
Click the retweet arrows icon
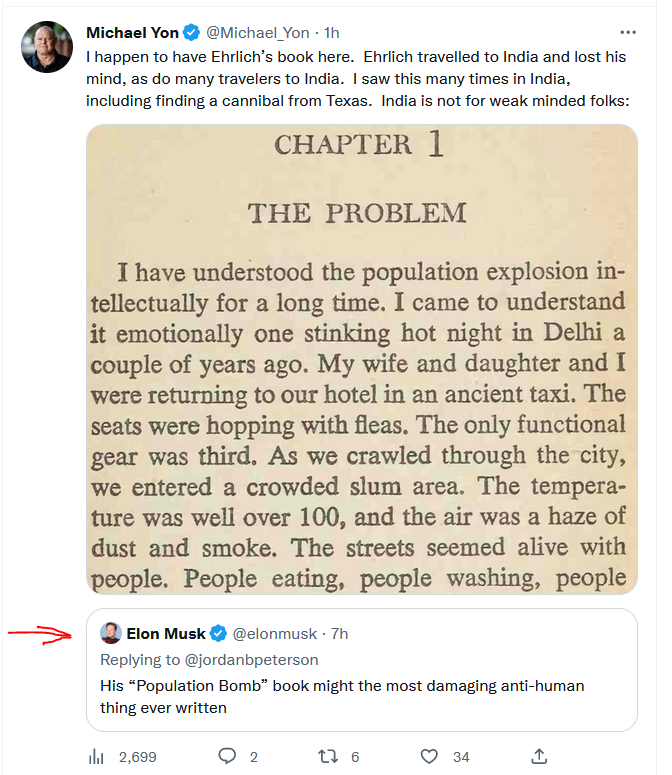click(x=327, y=756)
